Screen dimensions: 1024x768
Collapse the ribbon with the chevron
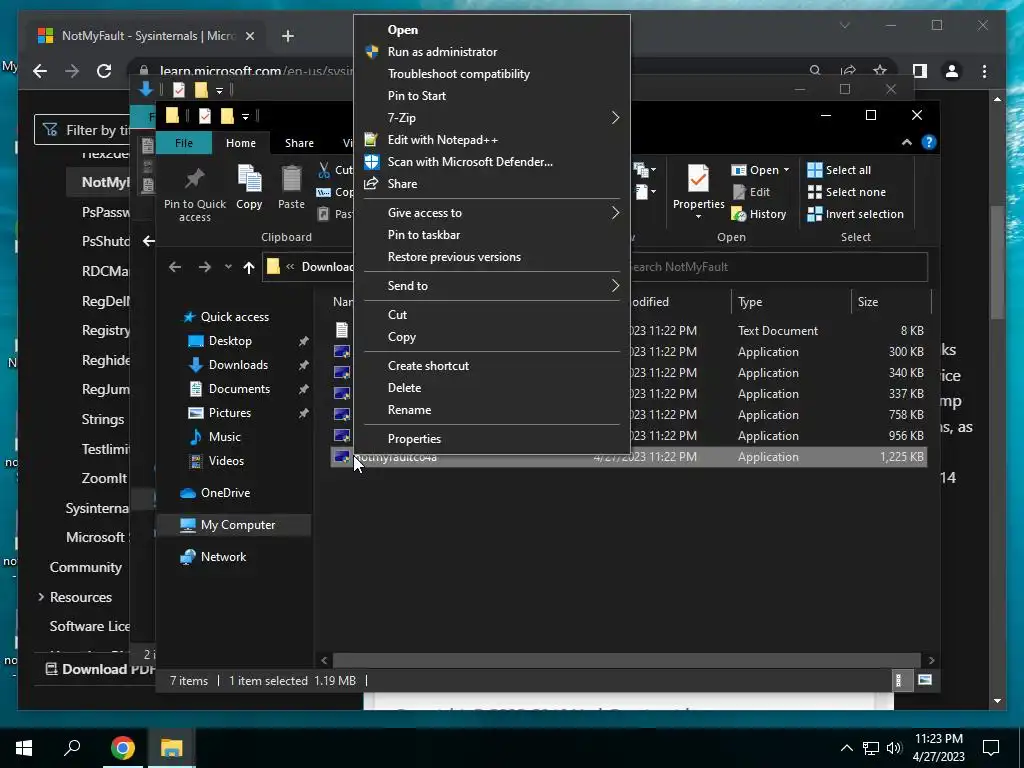[906, 142]
